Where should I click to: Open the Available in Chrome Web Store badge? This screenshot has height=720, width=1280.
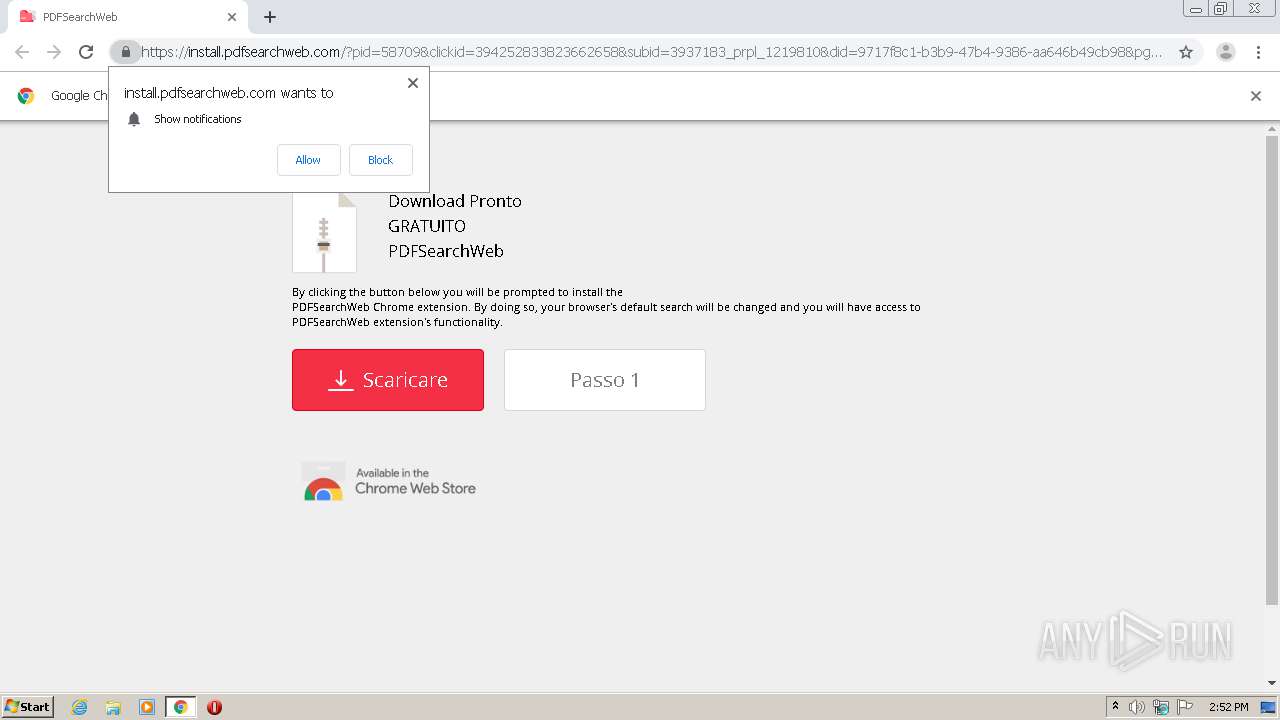[388, 481]
